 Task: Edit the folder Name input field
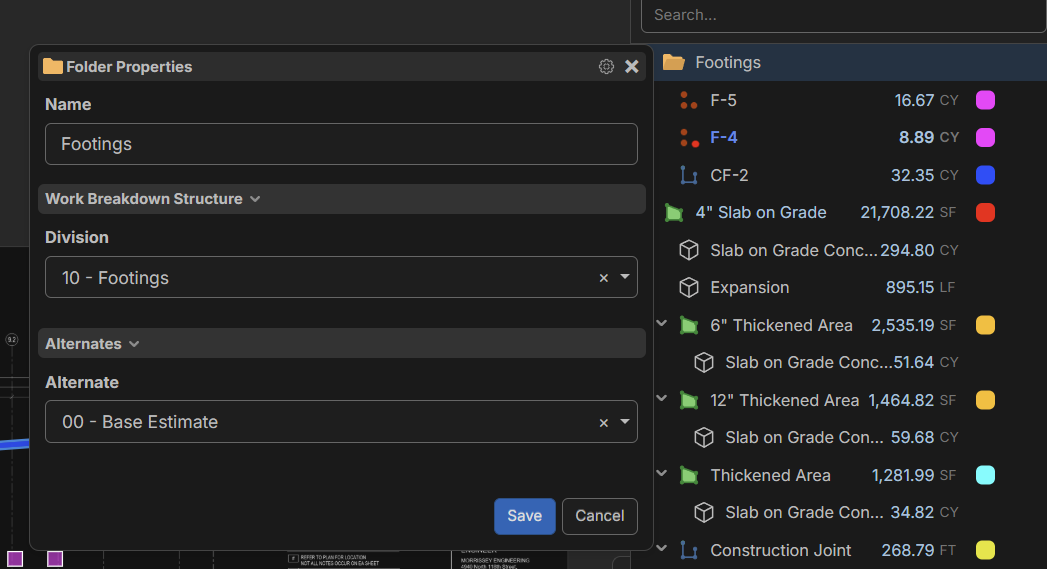click(341, 144)
